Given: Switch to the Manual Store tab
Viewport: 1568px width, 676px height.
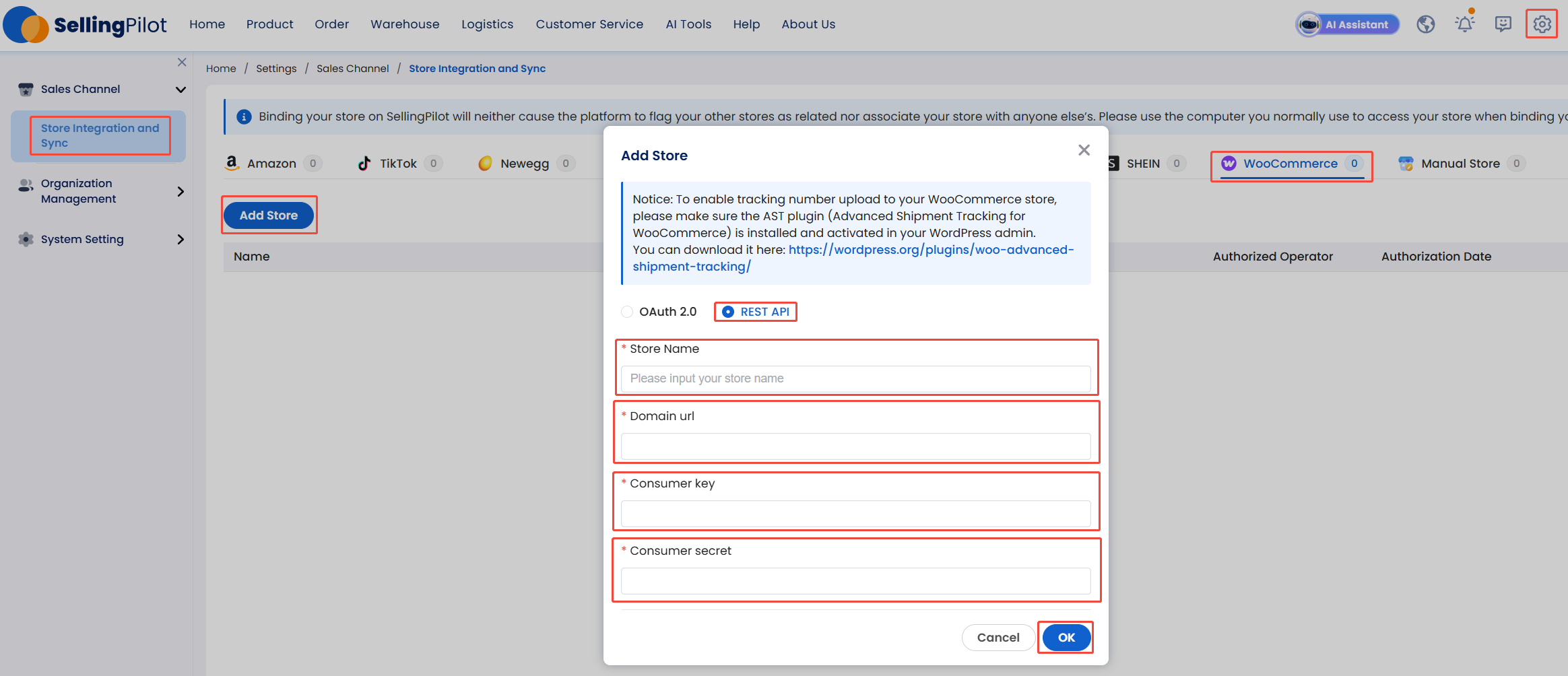Looking at the screenshot, I should [x=1462, y=164].
